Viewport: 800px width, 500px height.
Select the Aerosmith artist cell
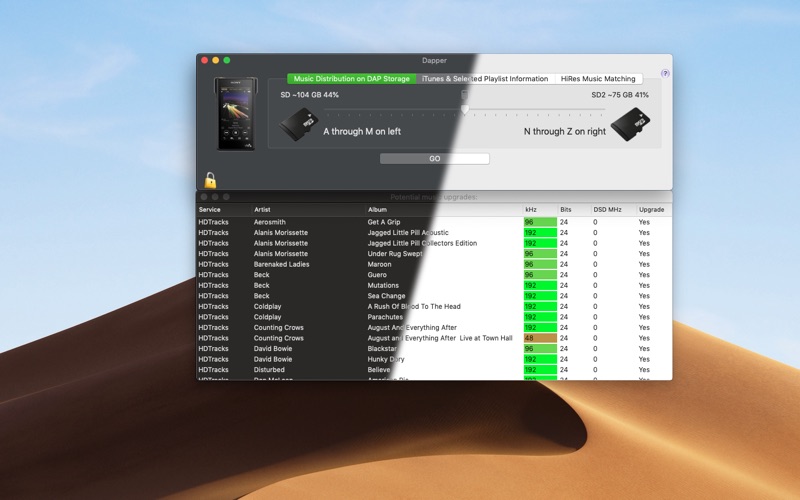[270, 222]
